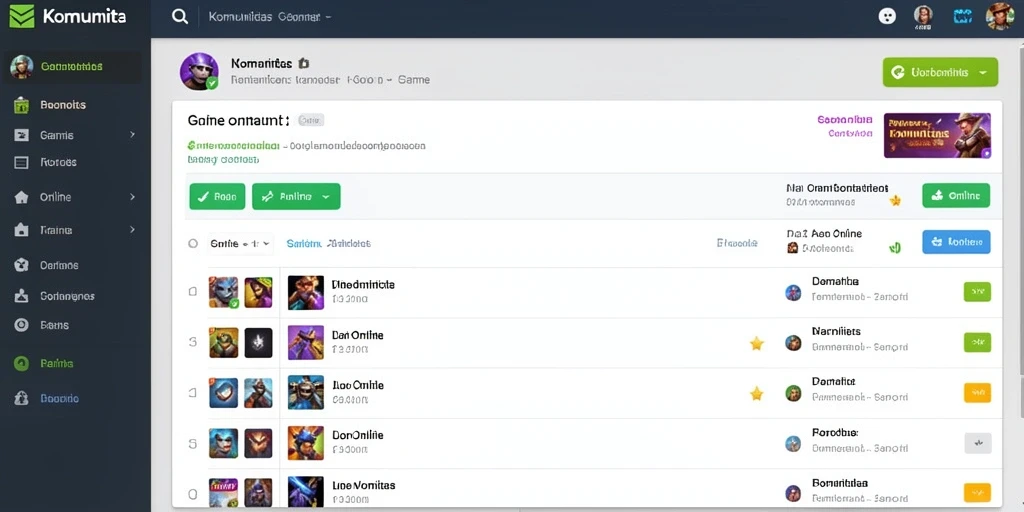Select Gorianenos in the sidebar
The width and height of the screenshot is (1024, 512).
click(67, 296)
